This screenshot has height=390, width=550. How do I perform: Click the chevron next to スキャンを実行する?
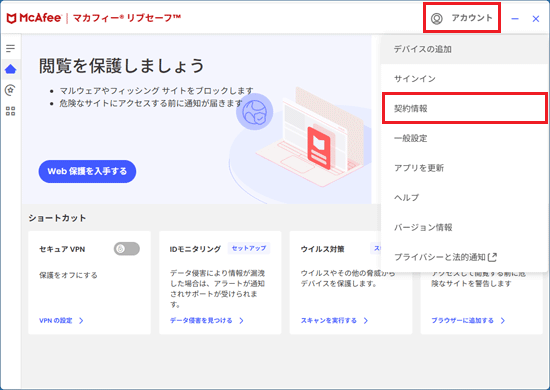(366, 321)
